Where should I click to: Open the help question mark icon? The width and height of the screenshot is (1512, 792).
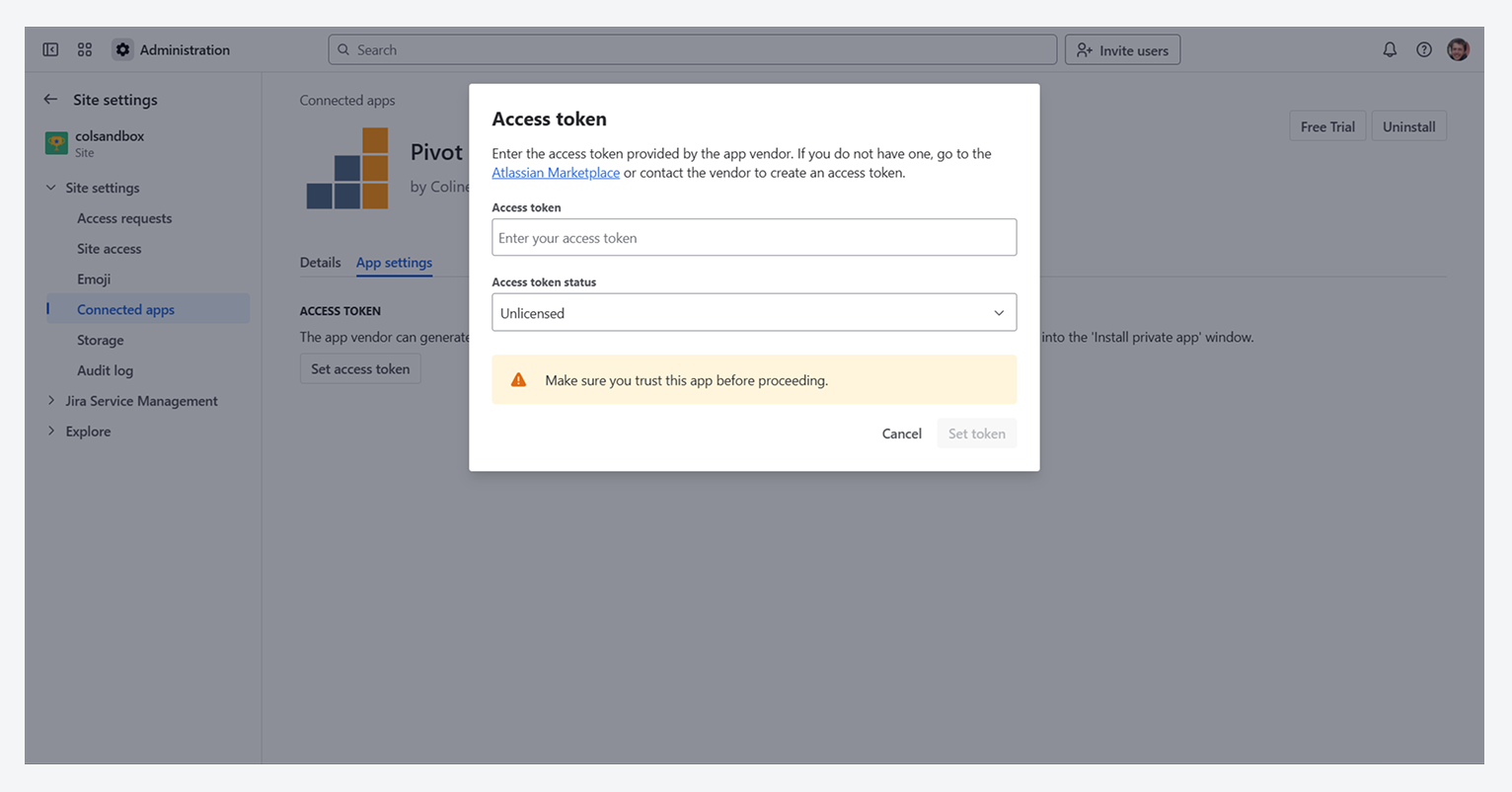[x=1424, y=49]
